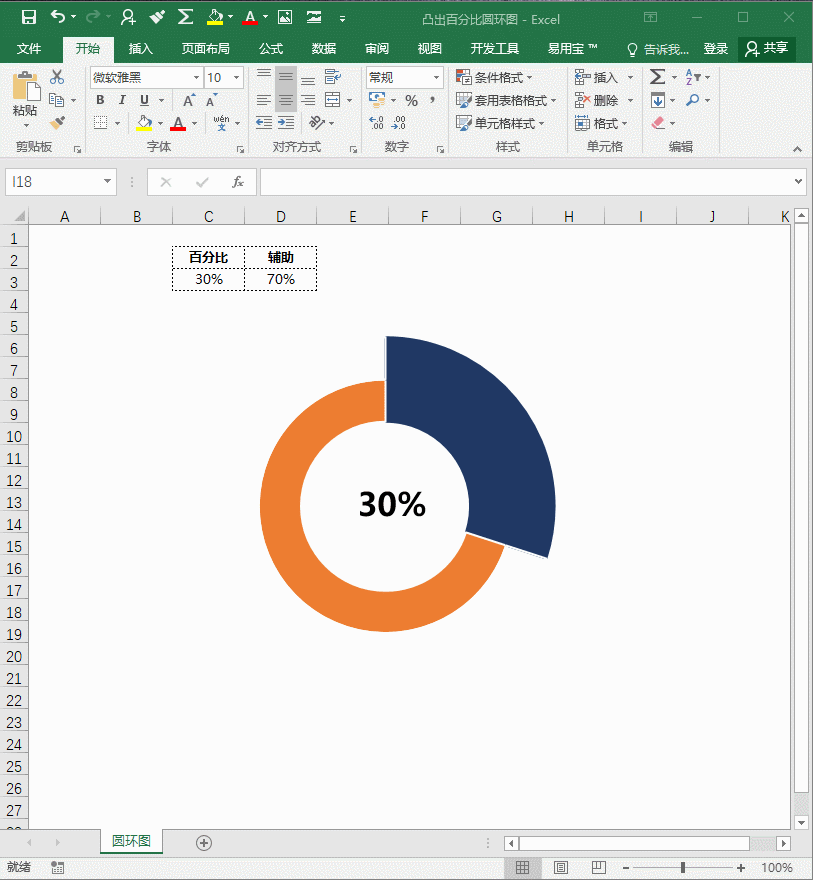Apply percent style format
The image size is (813, 880).
coord(411,100)
